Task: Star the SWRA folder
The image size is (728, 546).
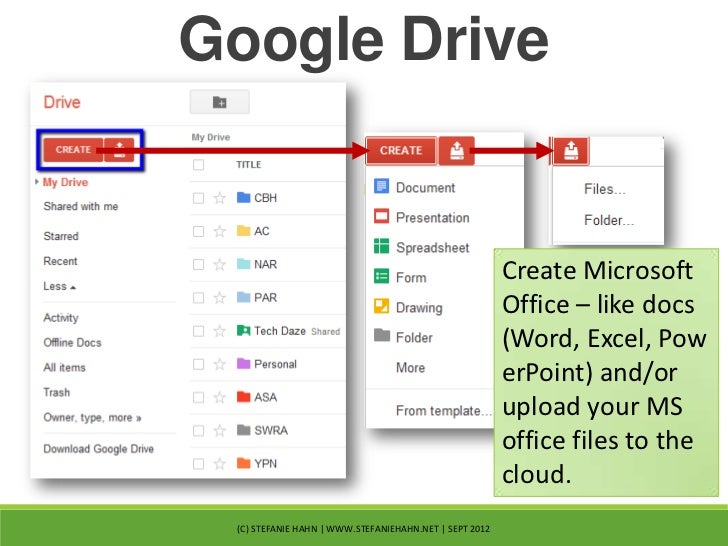Action: coord(220,431)
